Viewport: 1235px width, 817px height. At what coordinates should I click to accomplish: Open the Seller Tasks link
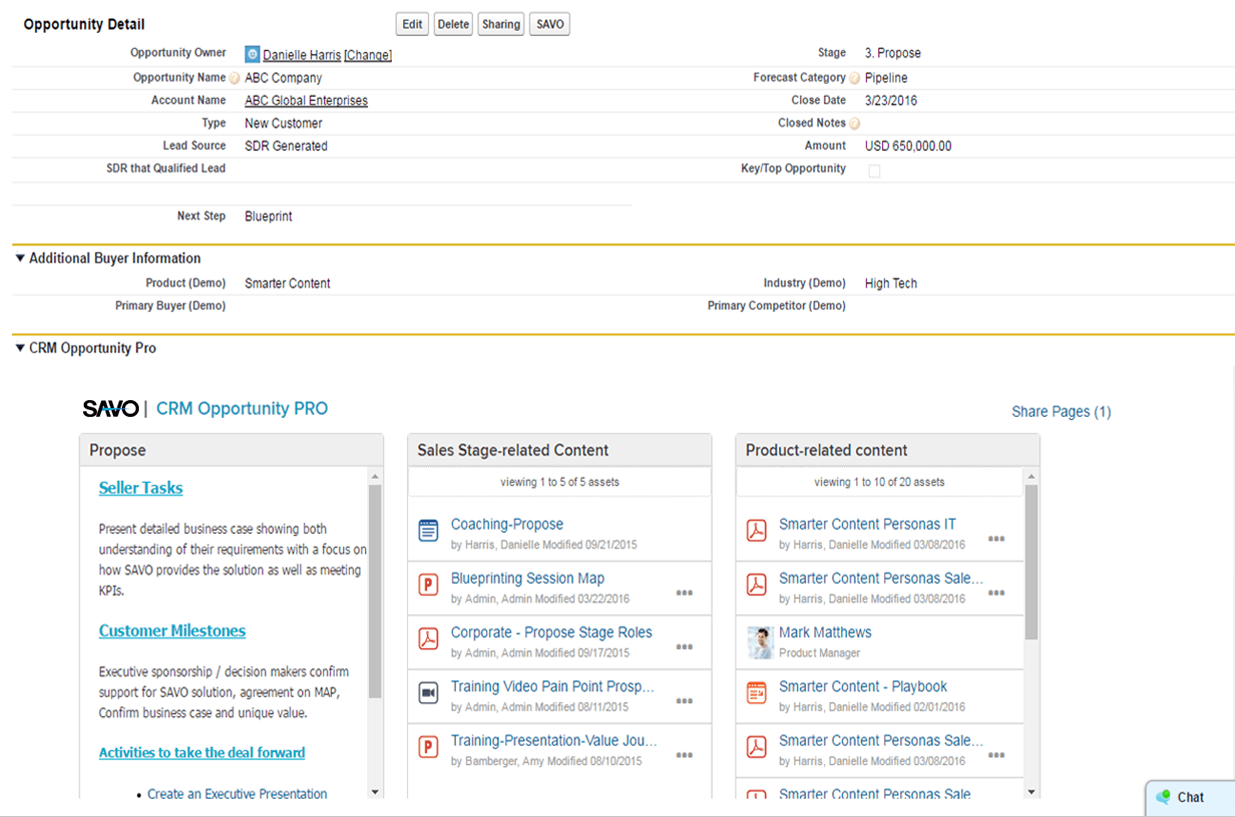(141, 488)
